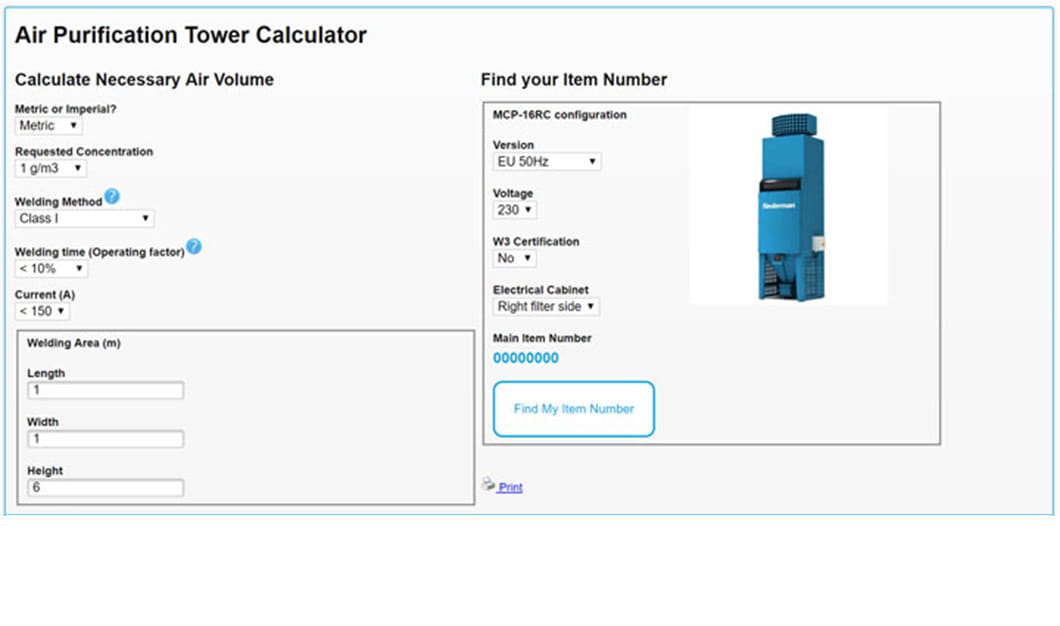
Task: Select Welding time operating factor dropdown
Action: coord(51,269)
